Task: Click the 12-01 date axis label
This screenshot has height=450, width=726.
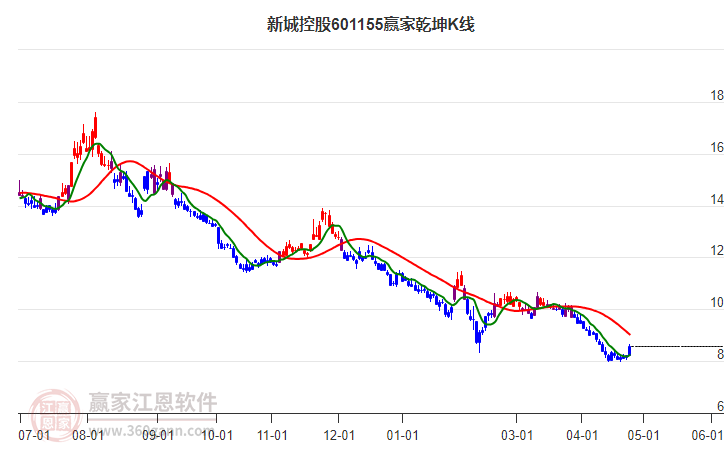Action: click(339, 435)
